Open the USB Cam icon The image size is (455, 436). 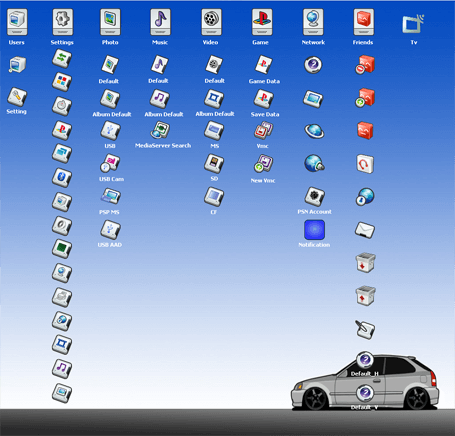(110, 163)
